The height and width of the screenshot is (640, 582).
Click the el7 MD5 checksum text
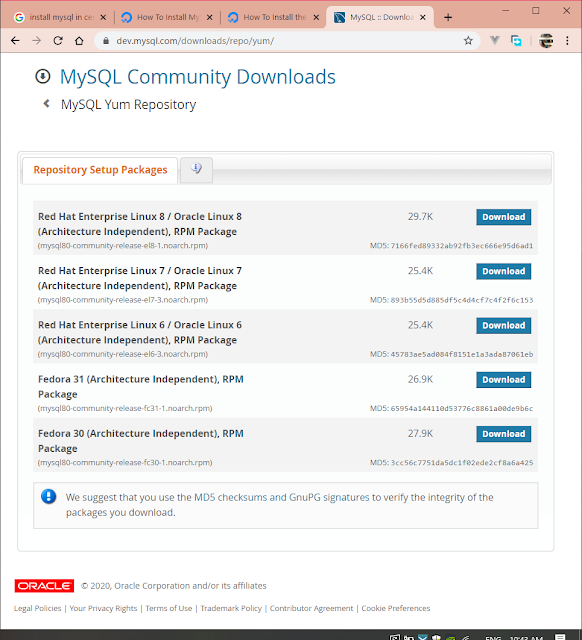[x=451, y=300]
